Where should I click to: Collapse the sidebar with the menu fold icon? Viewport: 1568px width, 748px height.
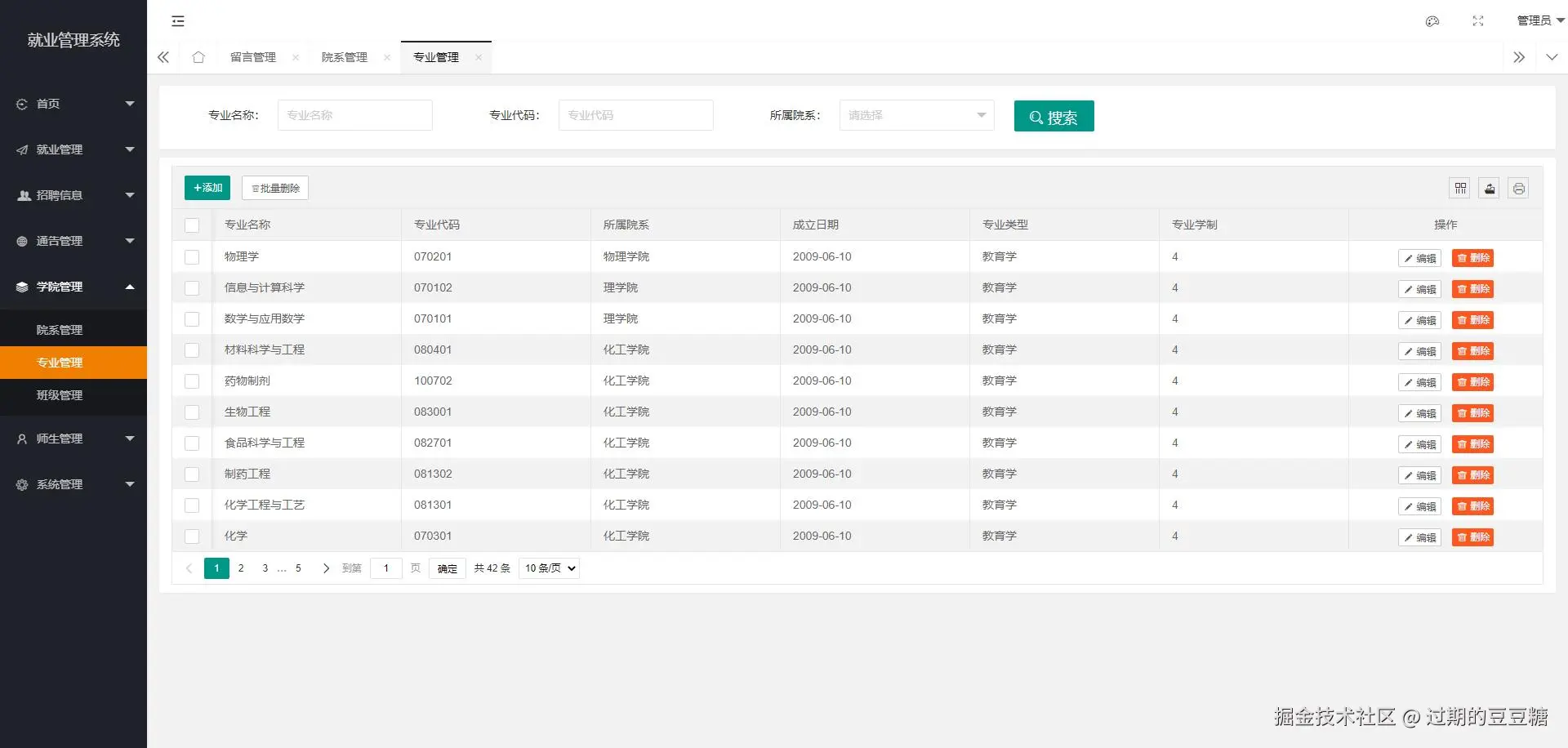(178, 21)
